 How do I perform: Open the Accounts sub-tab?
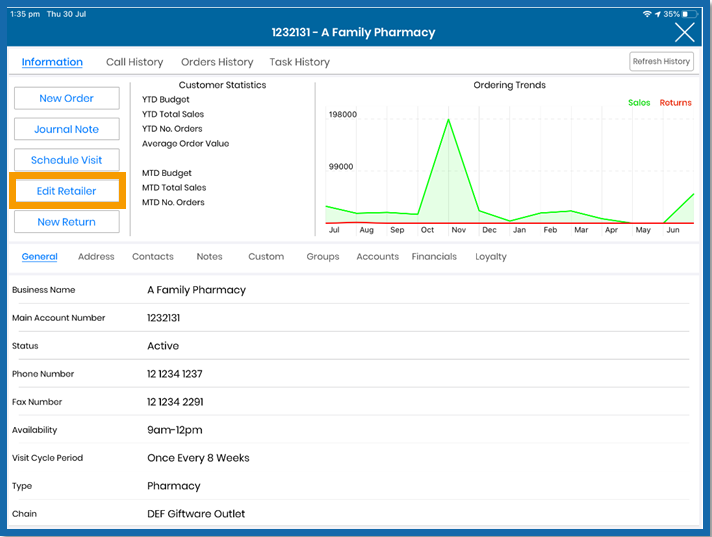tap(377, 256)
